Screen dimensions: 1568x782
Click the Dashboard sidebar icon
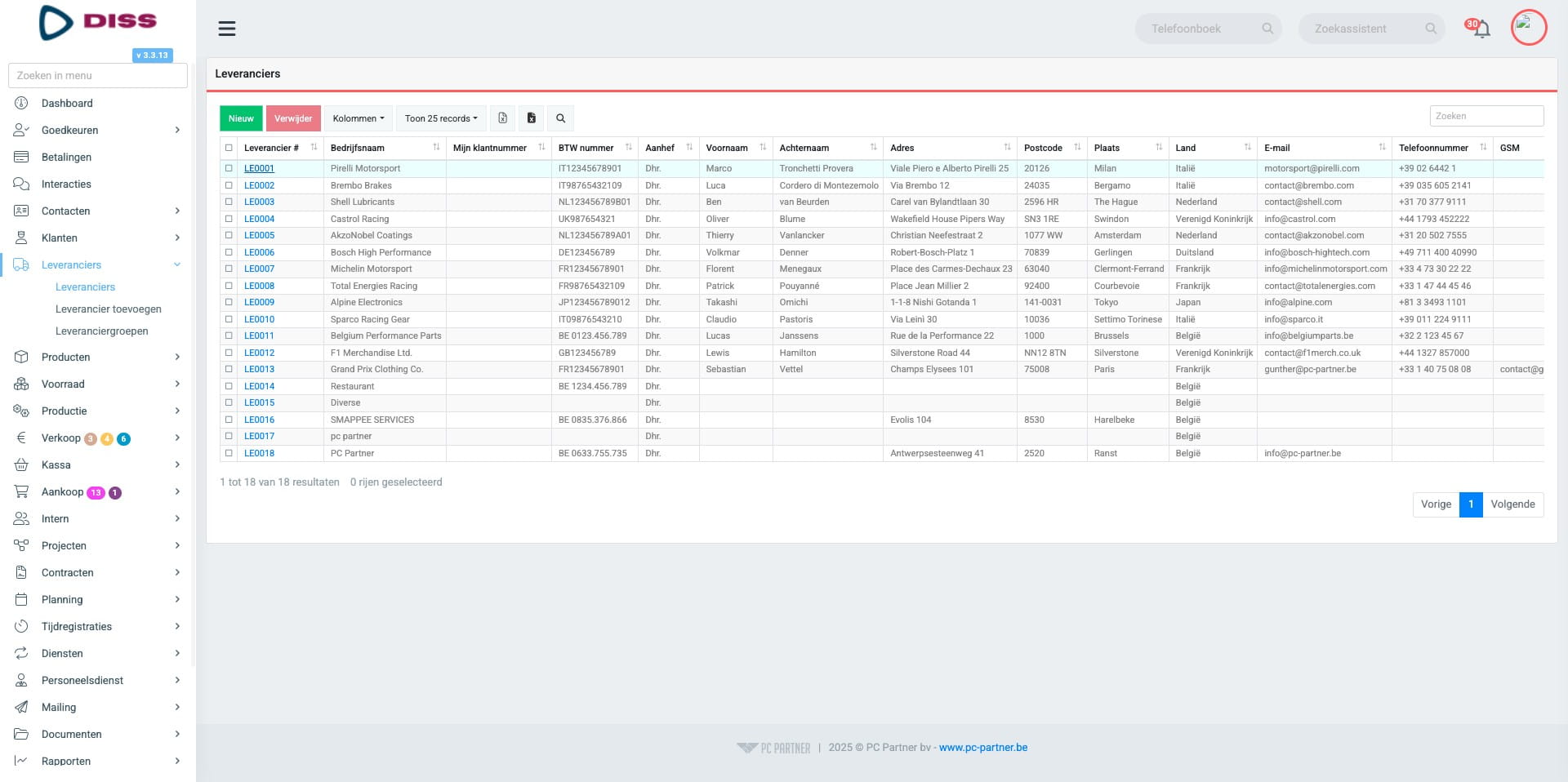click(x=21, y=103)
